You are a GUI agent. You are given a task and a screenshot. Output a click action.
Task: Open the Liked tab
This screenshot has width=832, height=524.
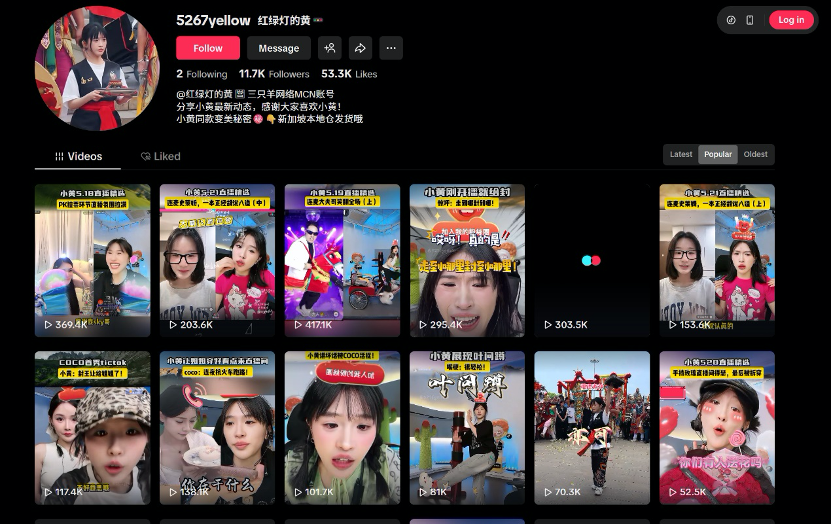pyautogui.click(x=161, y=156)
